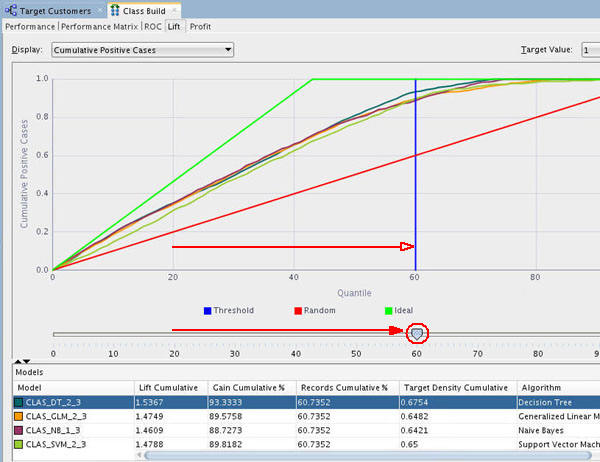This screenshot has width=600, height=462.
Task: Click the 93.3333 gain cumulative cell
Action: [x=252, y=402]
